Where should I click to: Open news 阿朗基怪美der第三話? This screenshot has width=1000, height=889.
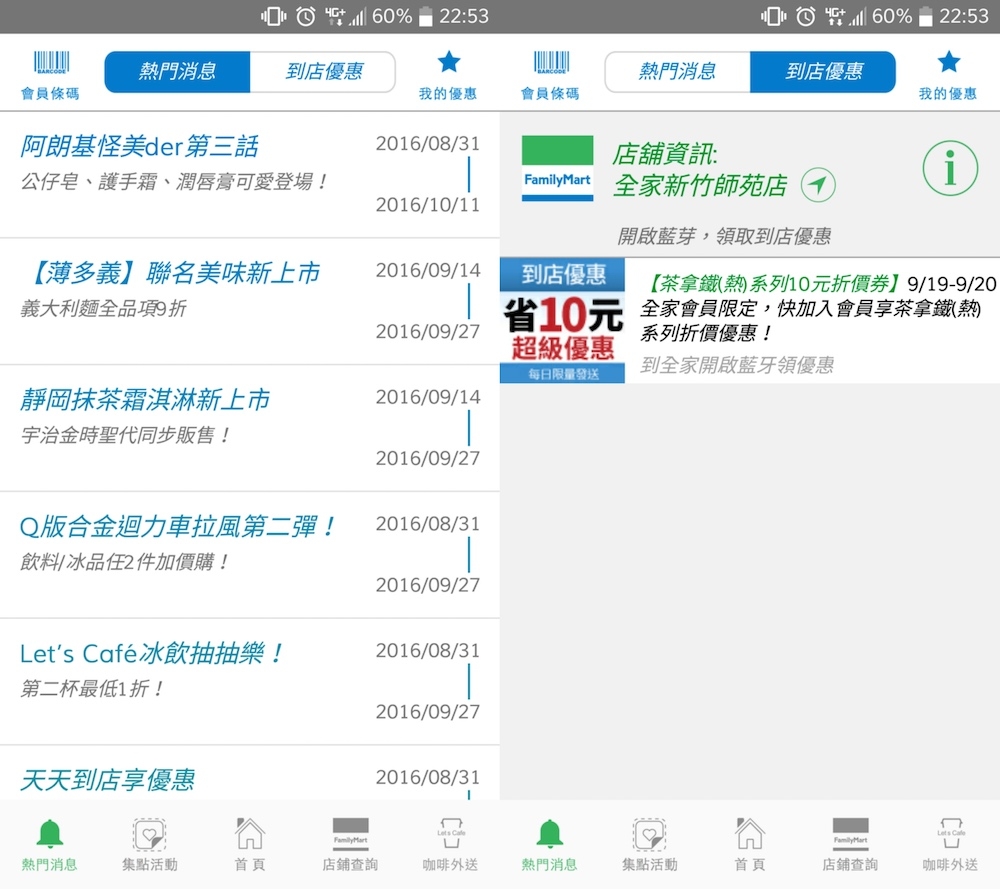249,175
